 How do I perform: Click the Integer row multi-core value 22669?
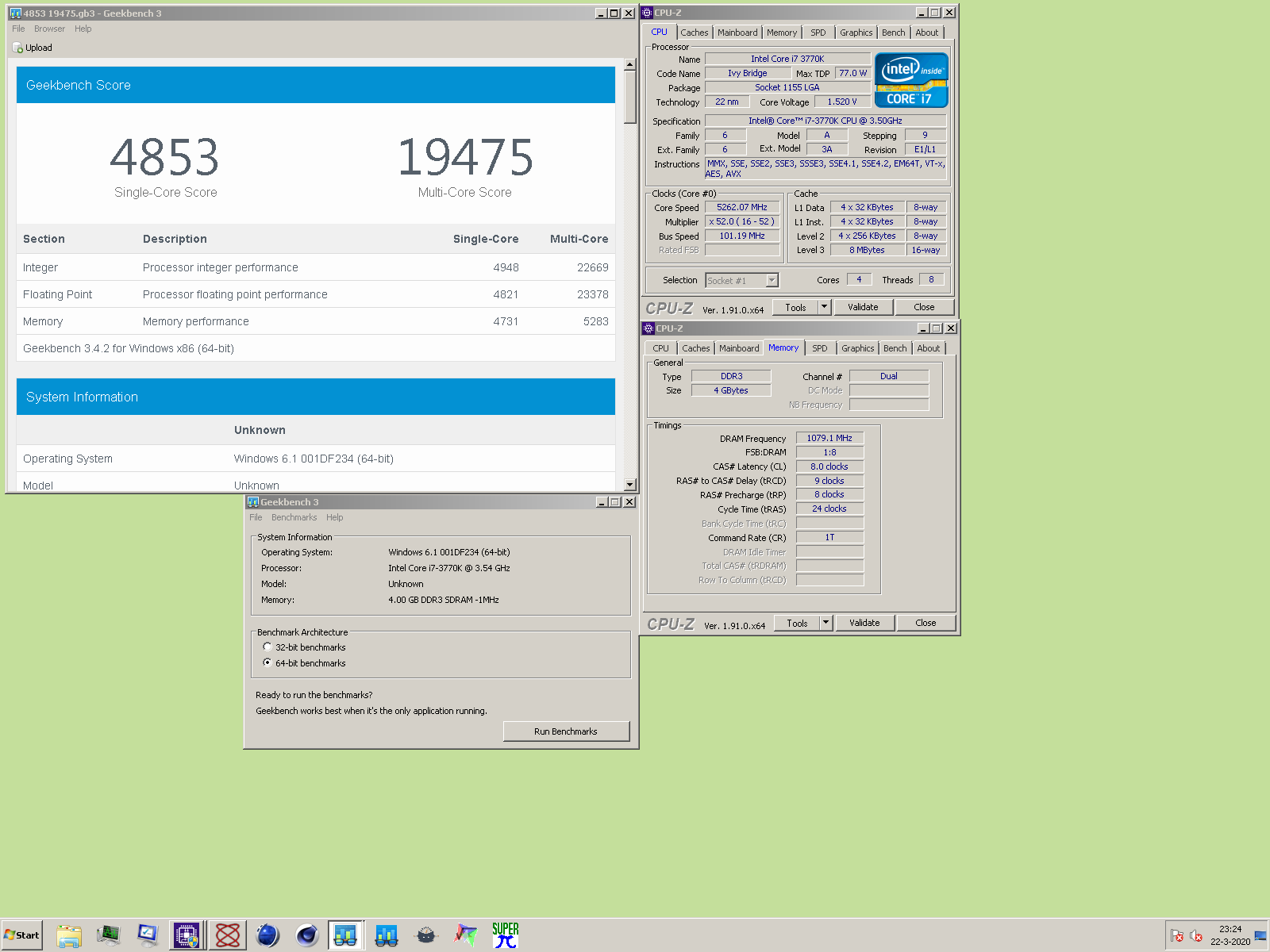click(x=593, y=267)
